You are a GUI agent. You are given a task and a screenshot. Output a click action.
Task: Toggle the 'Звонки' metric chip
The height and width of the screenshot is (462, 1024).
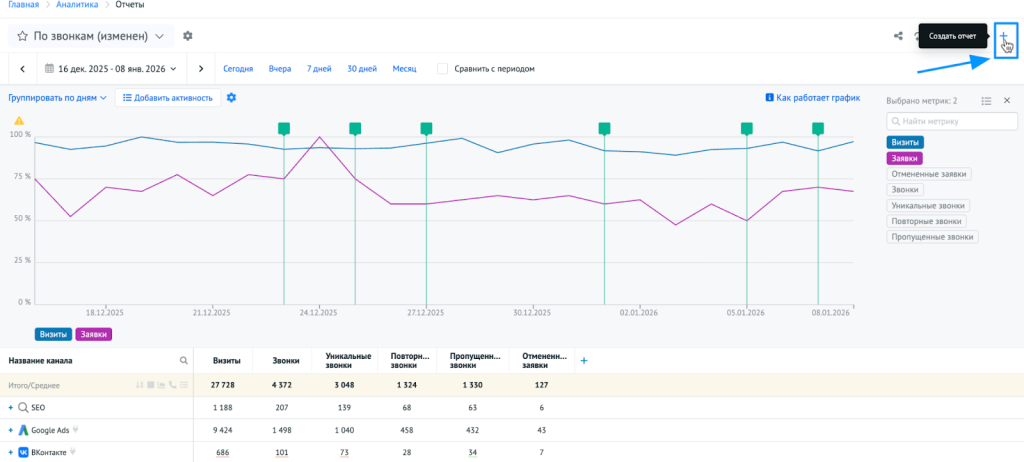pos(907,189)
